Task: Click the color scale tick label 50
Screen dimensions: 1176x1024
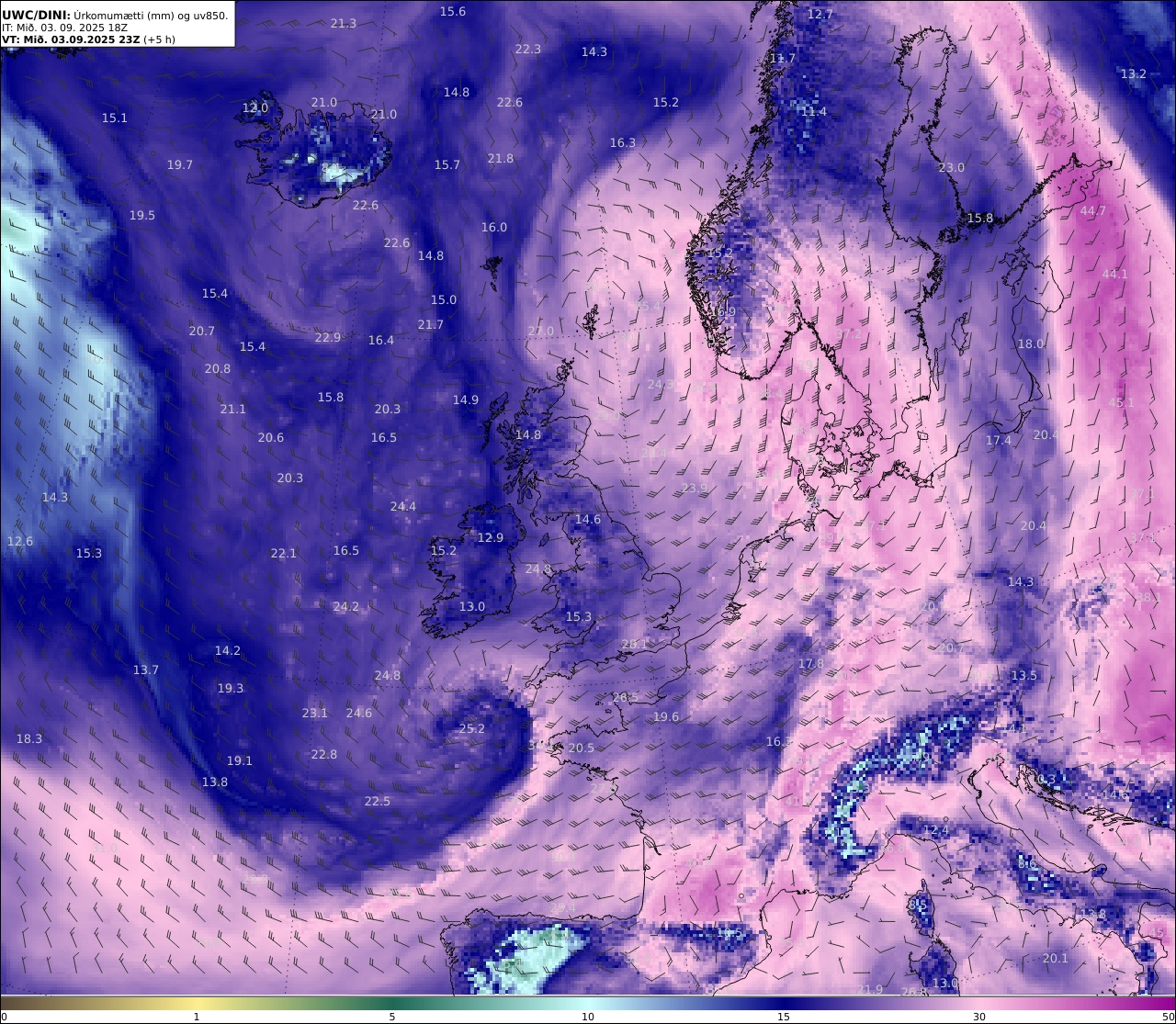Action: tap(1169, 1017)
